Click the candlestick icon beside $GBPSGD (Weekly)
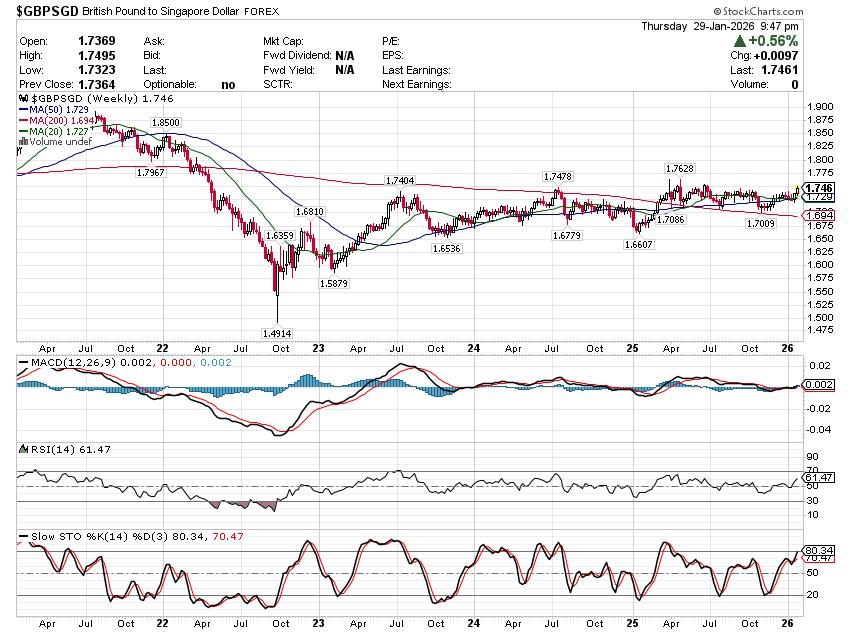This screenshot has width=850, height=633. 24,100
